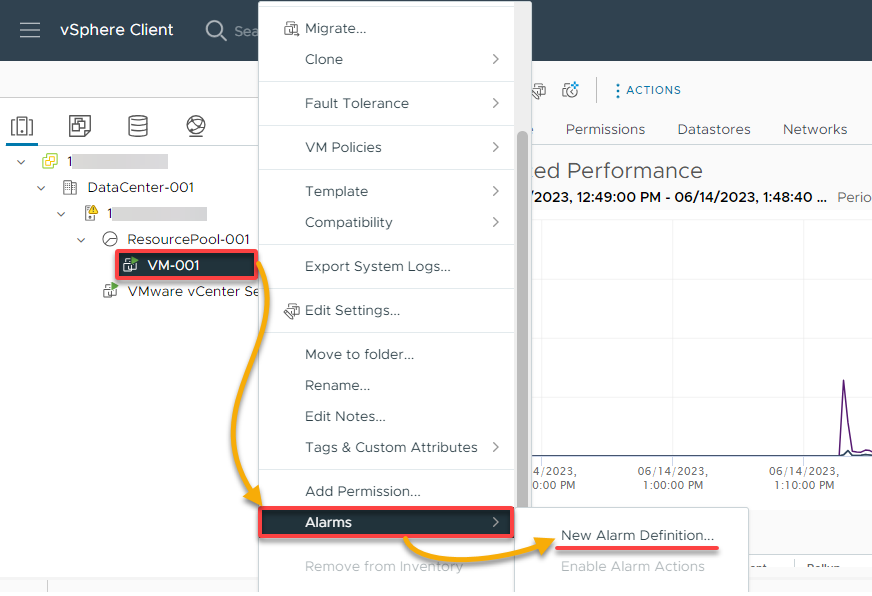Screen dimensions: 872x596
Task: Click the ResourcePool-001 pool icon
Action: point(110,240)
